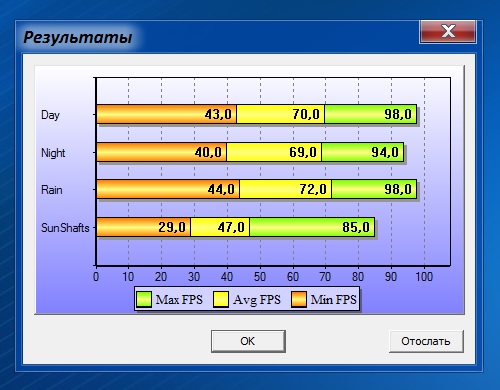Image resolution: width=500 pixels, height=390 pixels.
Task: Click the Max FPS green legend swatch
Action: tap(144, 299)
